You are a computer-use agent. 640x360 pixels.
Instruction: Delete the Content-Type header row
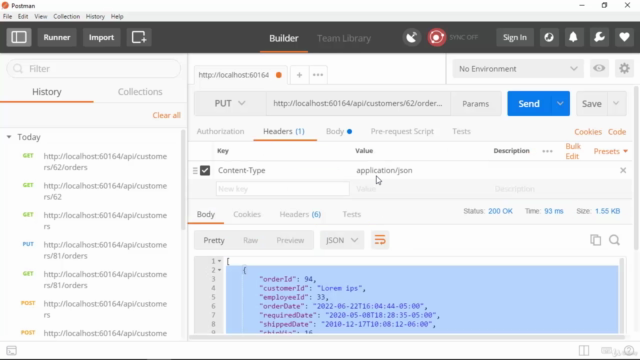tap(623, 170)
